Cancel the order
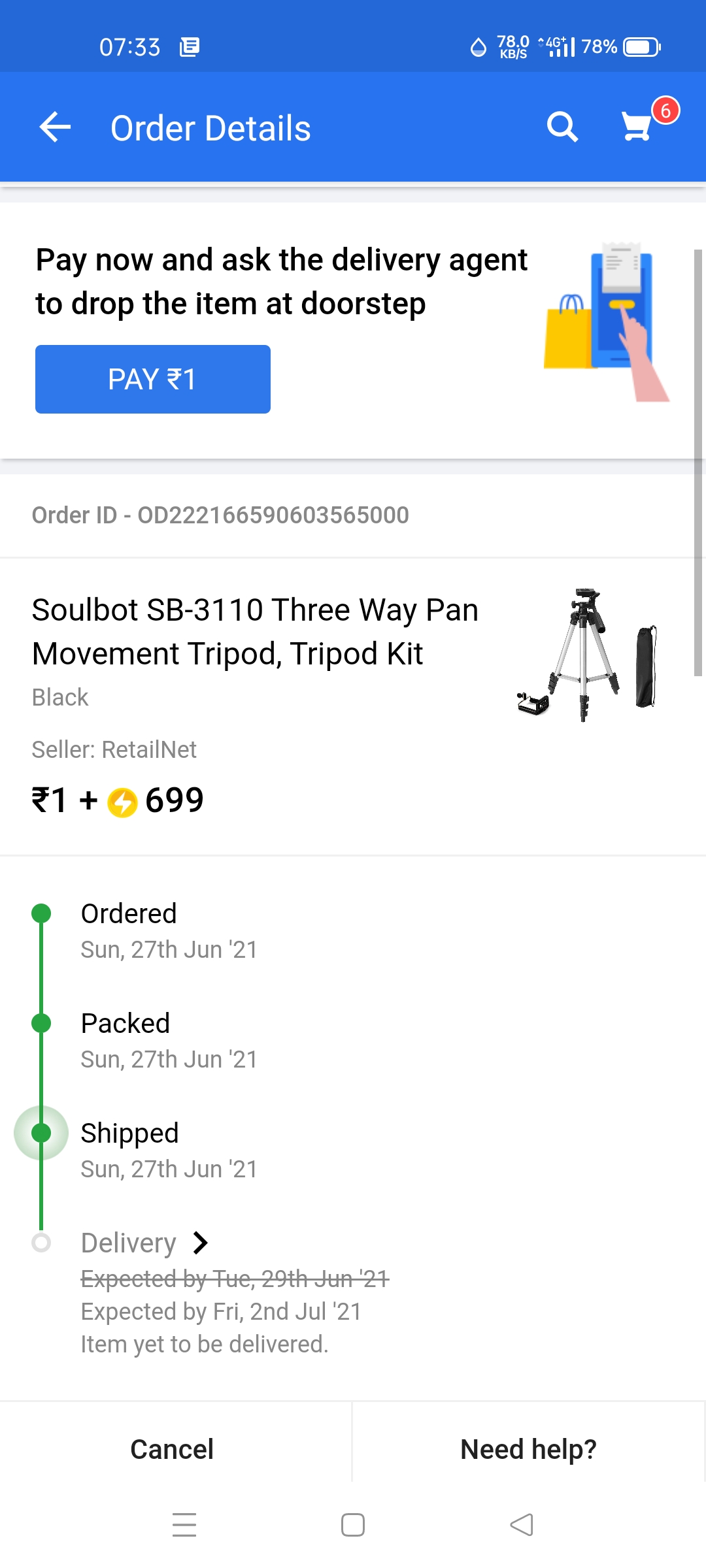 172,1449
